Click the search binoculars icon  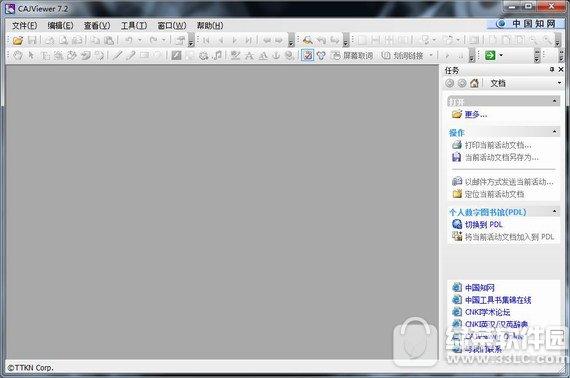point(308,40)
